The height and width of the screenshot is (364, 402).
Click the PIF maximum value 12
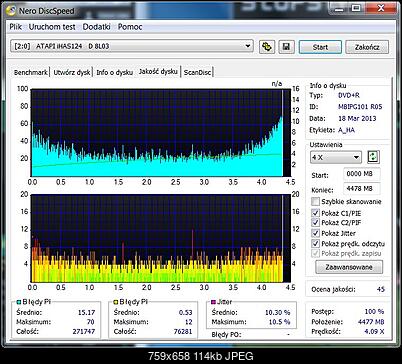189,322
